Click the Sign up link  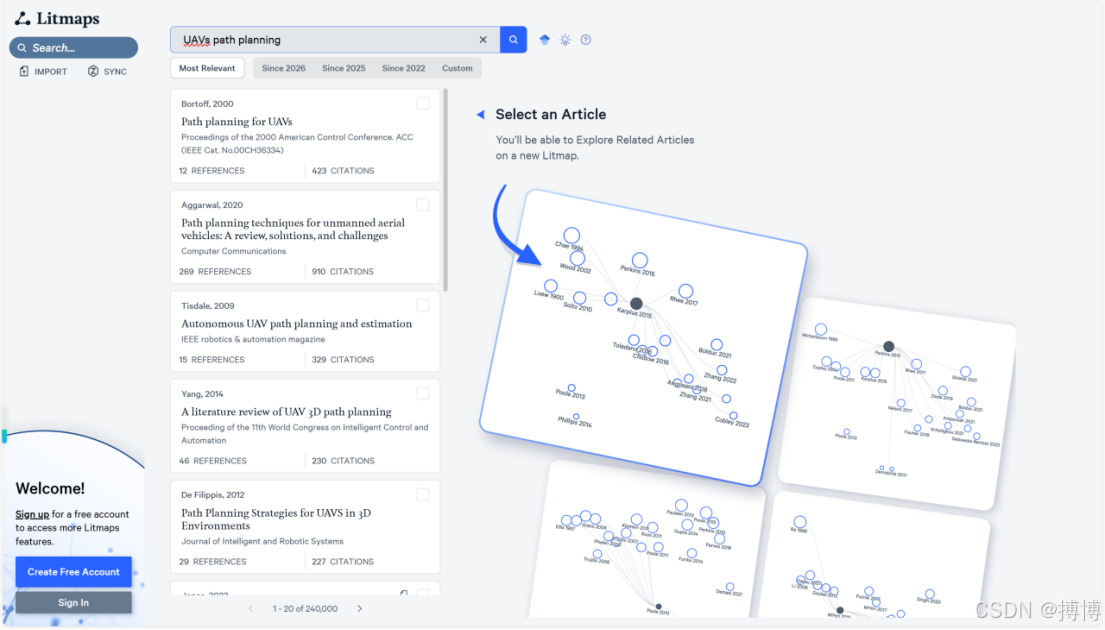[32, 514]
